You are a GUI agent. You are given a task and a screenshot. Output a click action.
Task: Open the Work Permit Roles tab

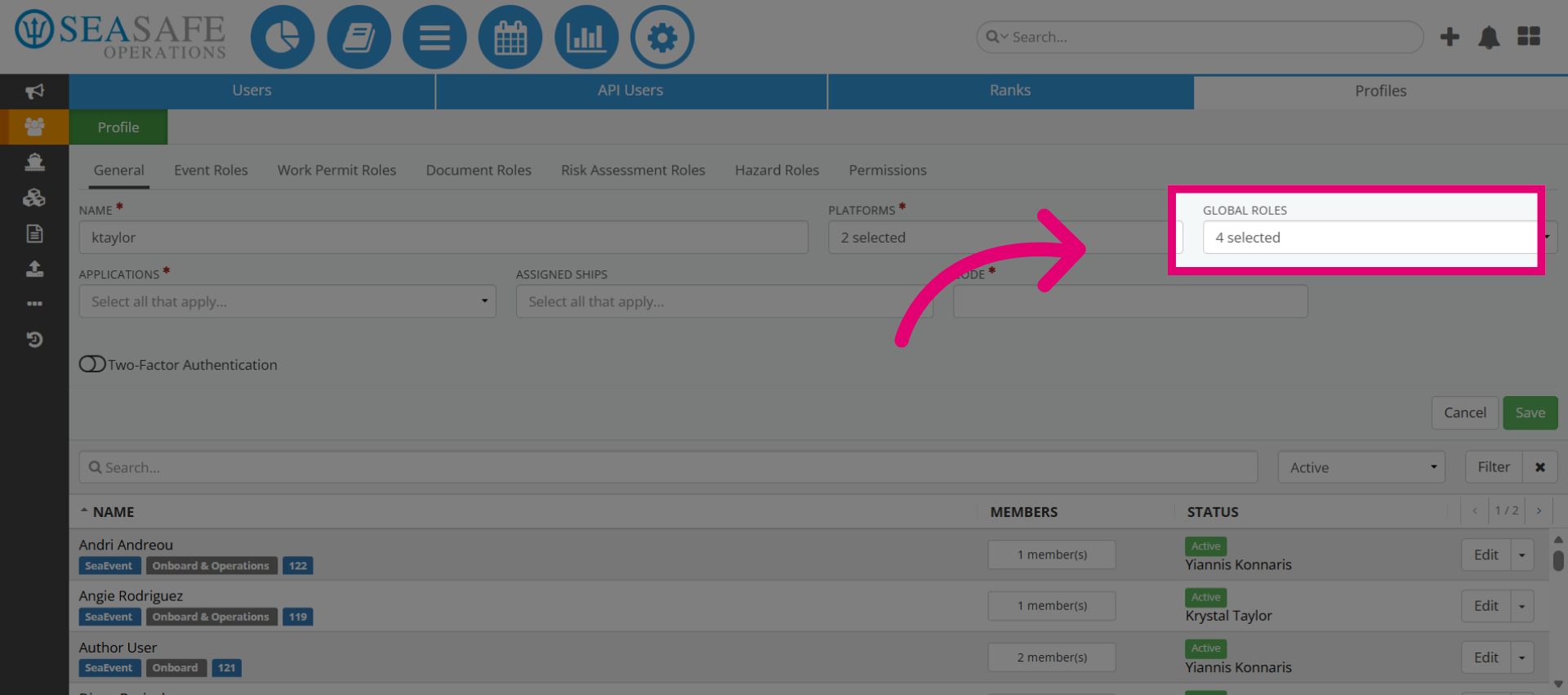click(336, 170)
